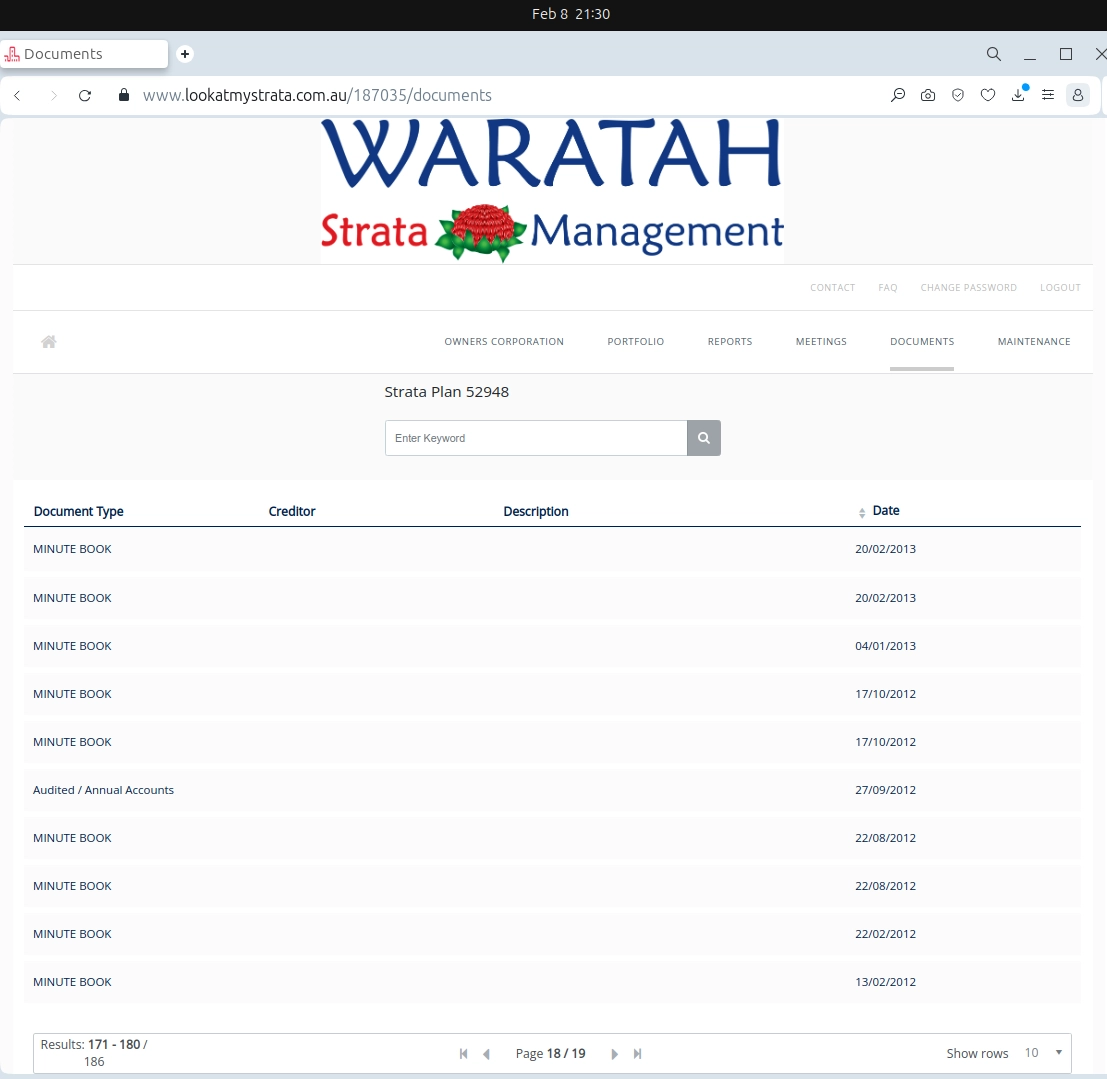
Task: Open the easy setup sliders icon
Action: (1048, 95)
